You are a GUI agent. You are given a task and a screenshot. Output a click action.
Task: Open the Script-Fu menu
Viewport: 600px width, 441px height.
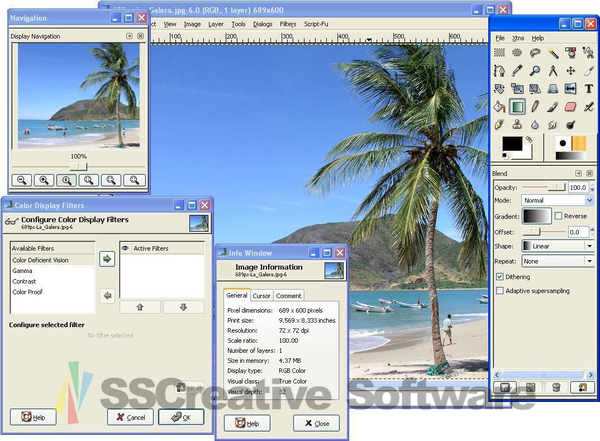click(316, 24)
